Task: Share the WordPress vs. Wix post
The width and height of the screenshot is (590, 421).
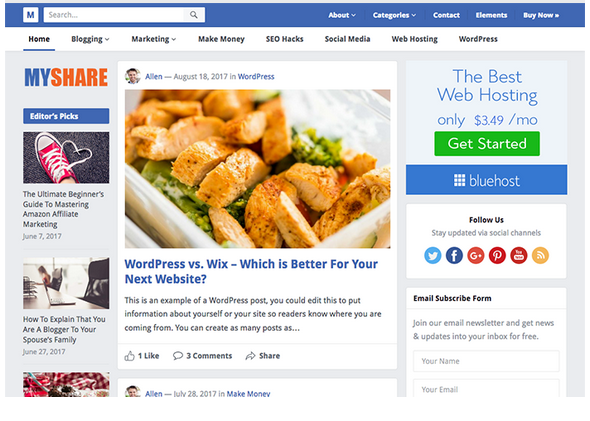Action: 263,356
